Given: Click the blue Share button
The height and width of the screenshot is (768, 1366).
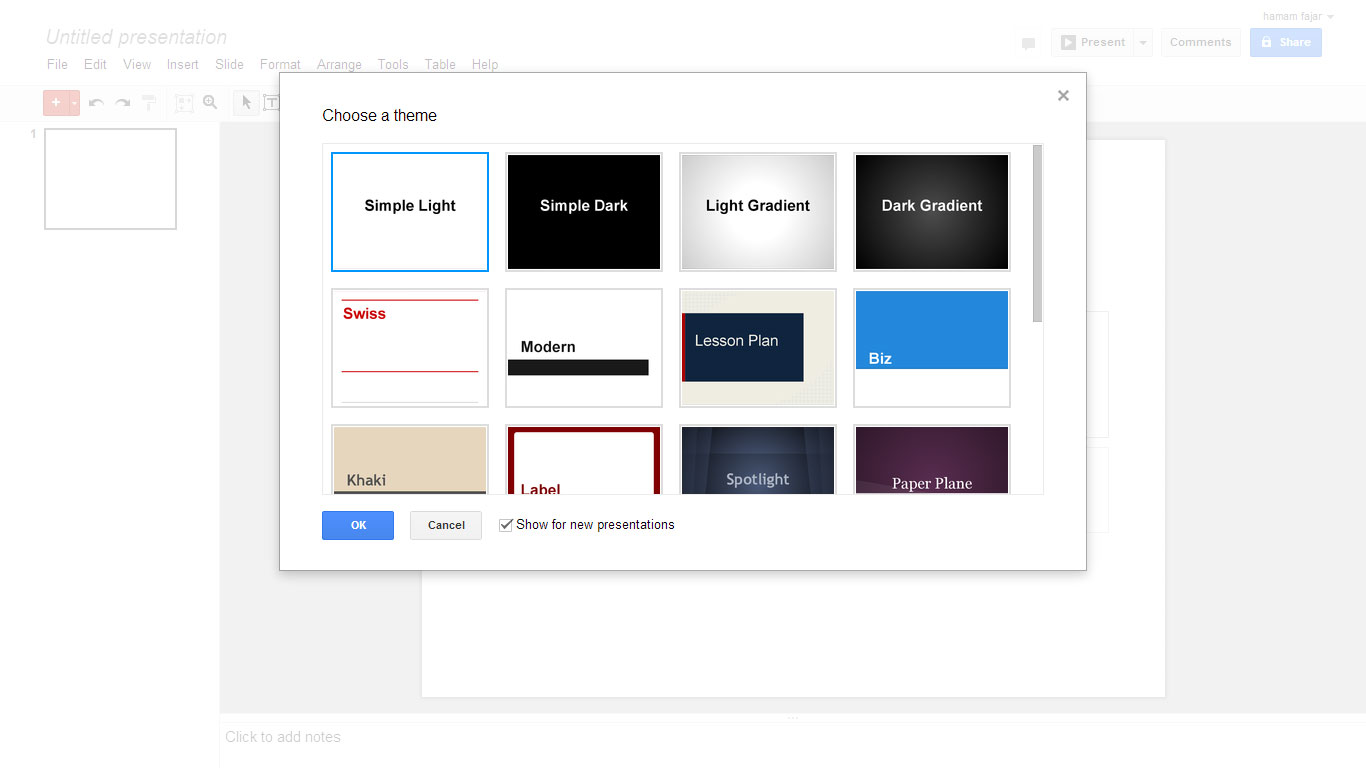Looking at the screenshot, I should pyautogui.click(x=1286, y=42).
